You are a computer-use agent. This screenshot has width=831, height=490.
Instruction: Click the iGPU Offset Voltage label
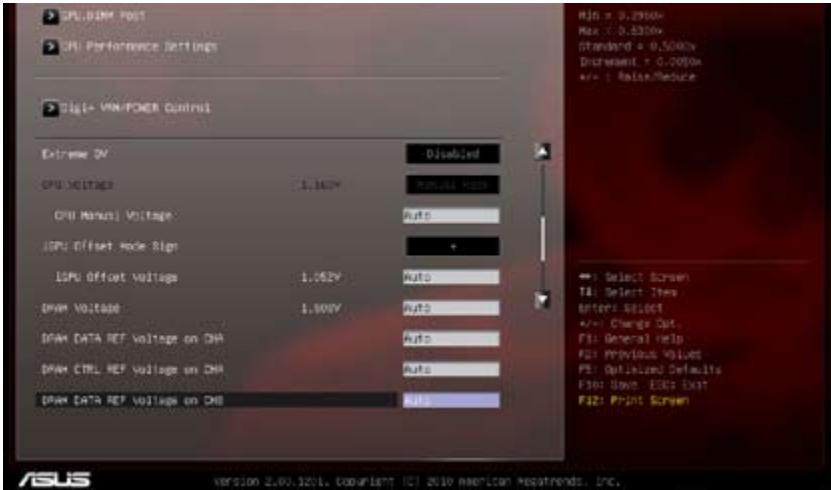click(x=117, y=277)
